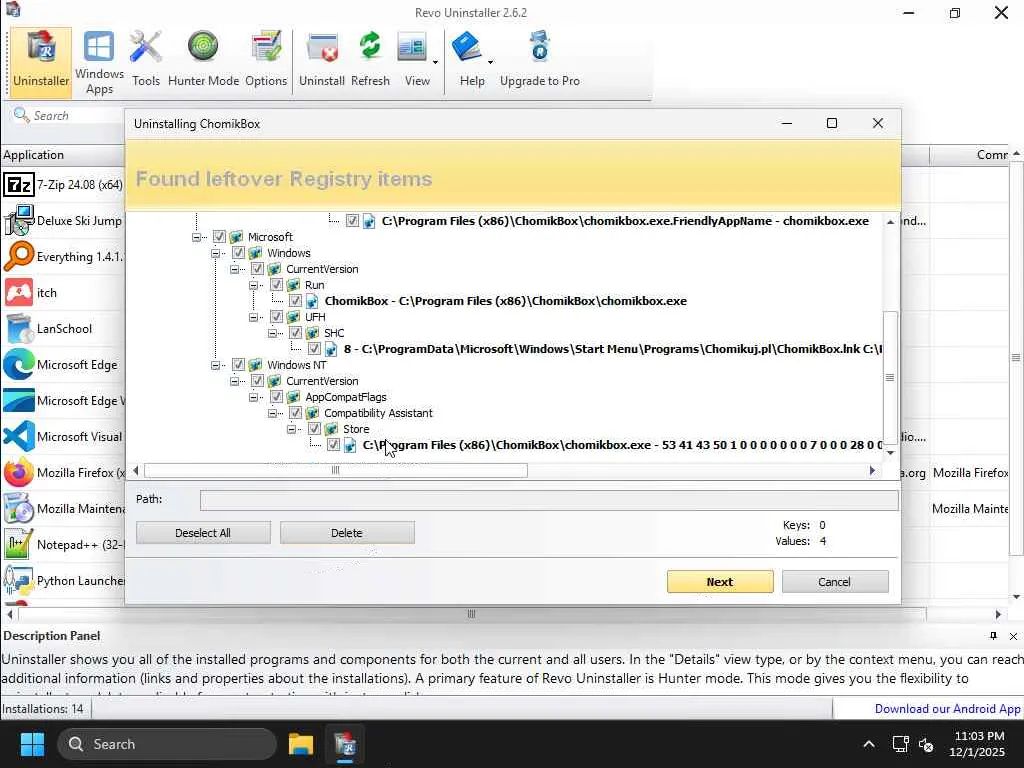1024x768 pixels.
Task: Select Python Launcher in application list
Action: coord(63,580)
